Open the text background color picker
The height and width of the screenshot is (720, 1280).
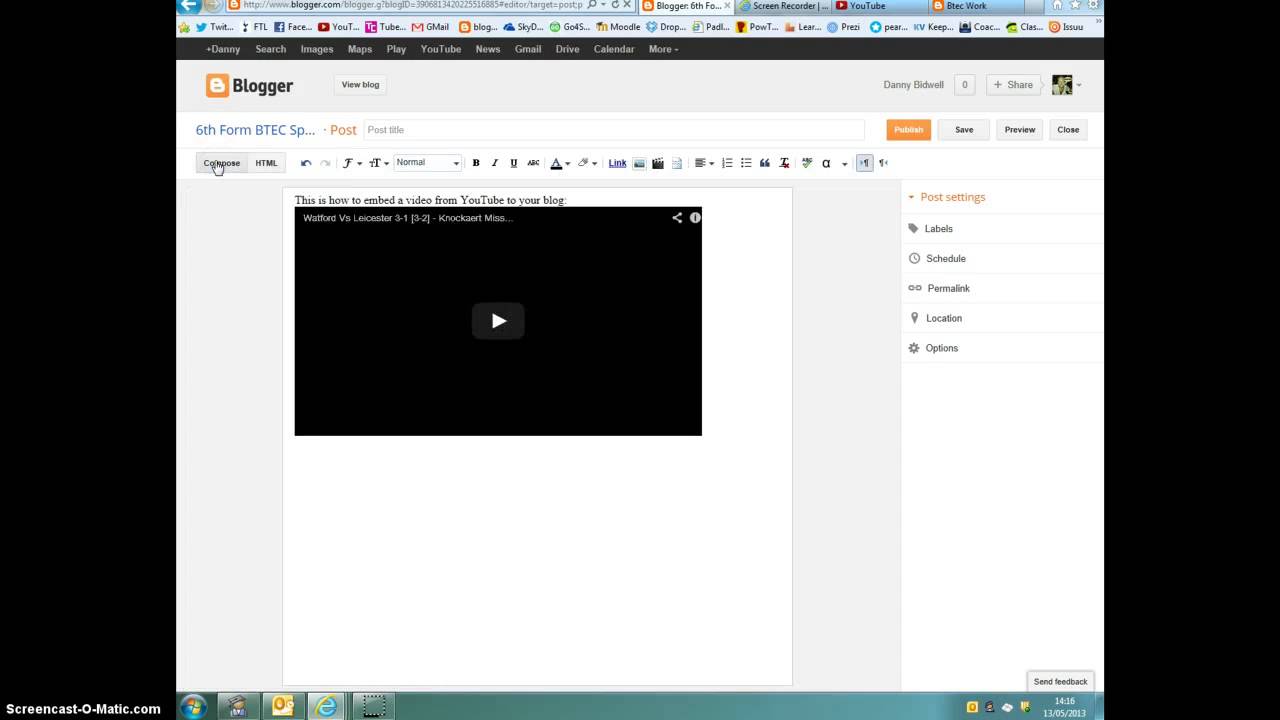pyautogui.click(x=587, y=163)
